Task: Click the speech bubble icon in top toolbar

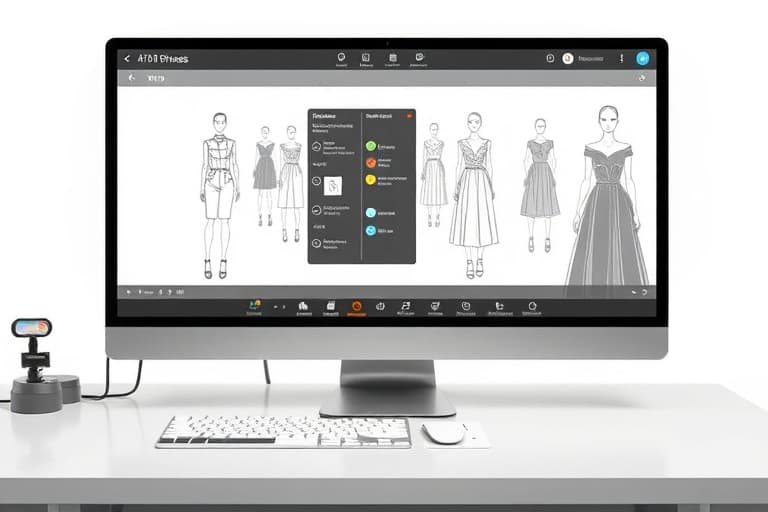Action: click(341, 57)
